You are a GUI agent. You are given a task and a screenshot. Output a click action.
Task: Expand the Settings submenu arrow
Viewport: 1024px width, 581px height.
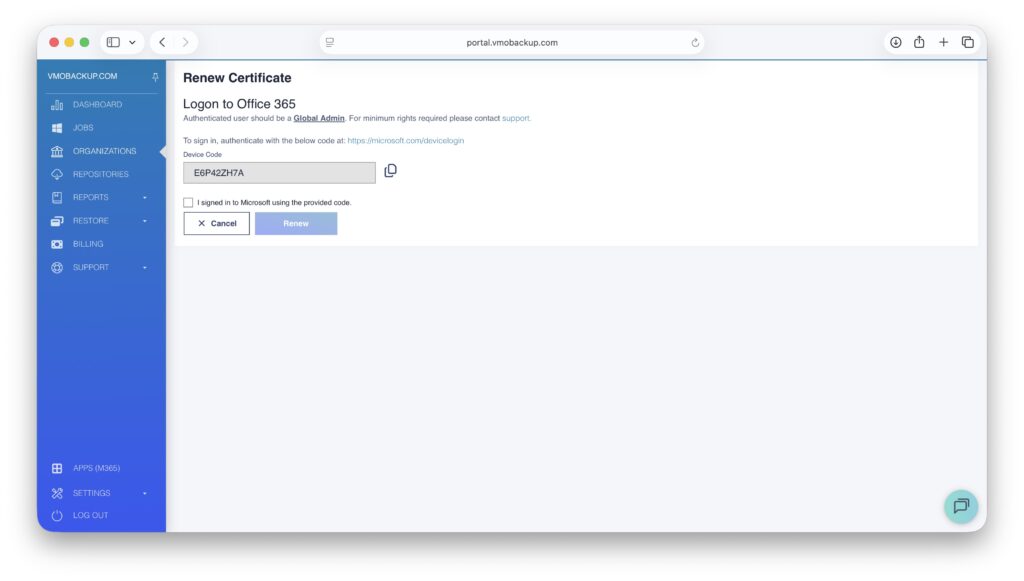[144, 493]
